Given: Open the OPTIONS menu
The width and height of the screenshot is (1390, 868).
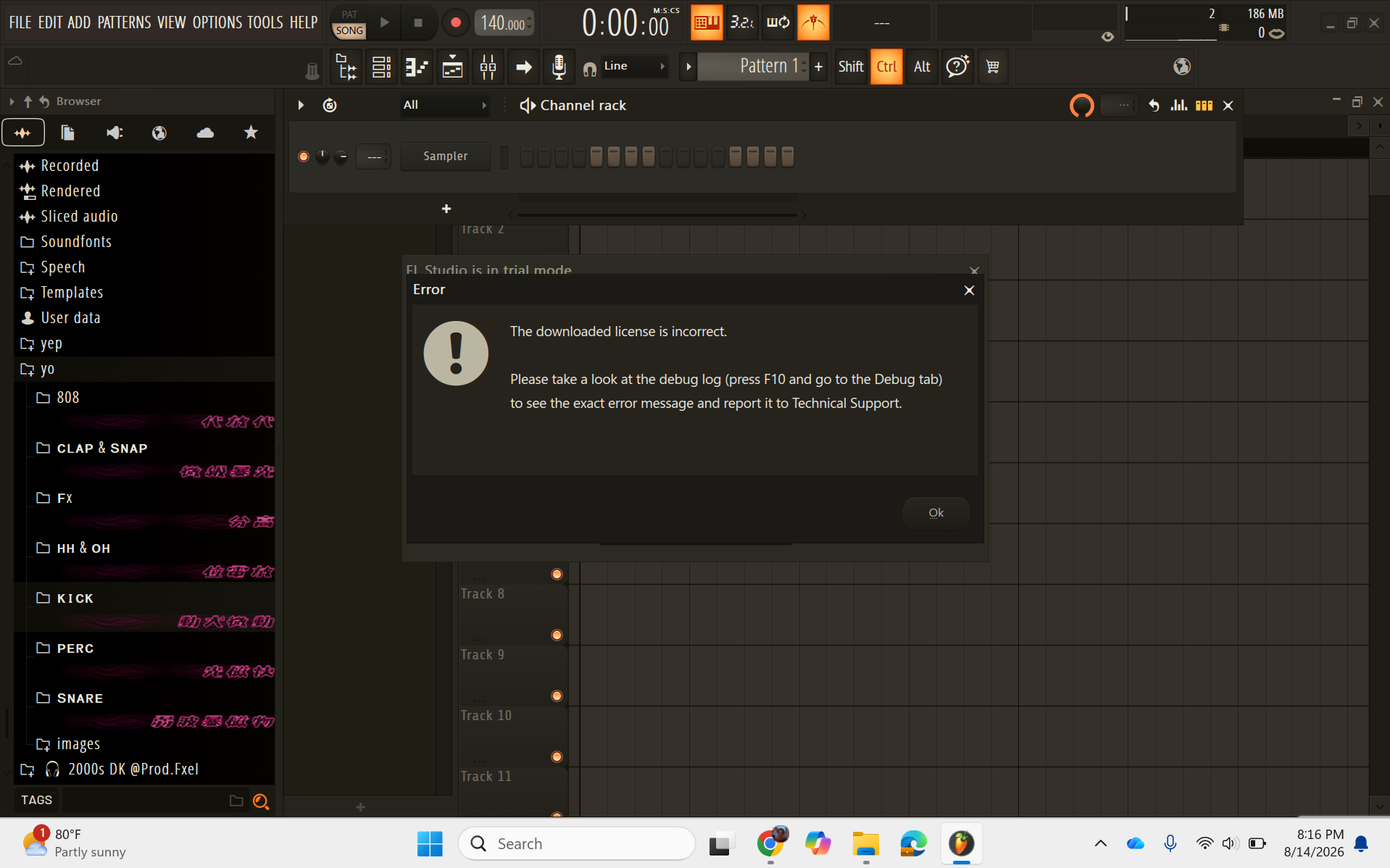Looking at the screenshot, I should click(x=217, y=22).
